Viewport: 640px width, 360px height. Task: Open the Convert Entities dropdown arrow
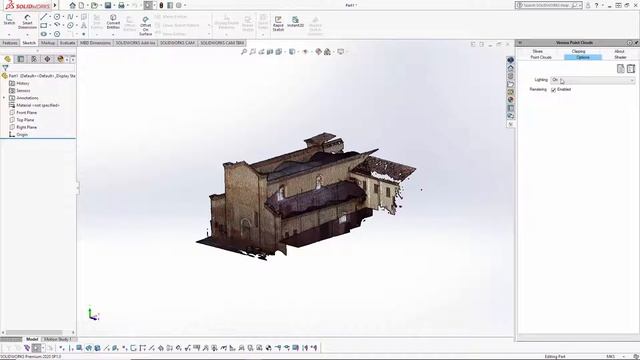(x=113, y=35)
